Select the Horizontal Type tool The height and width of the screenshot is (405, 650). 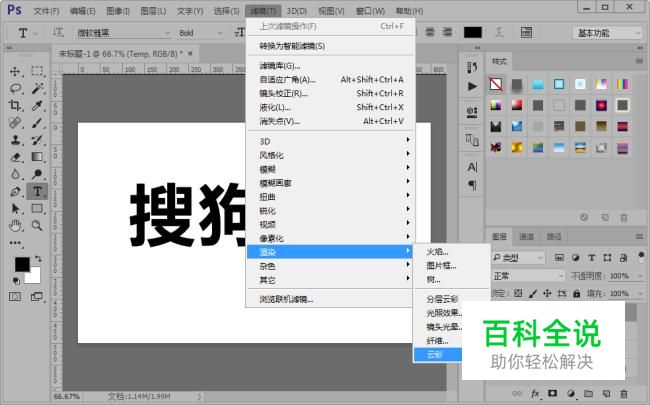(x=37, y=192)
